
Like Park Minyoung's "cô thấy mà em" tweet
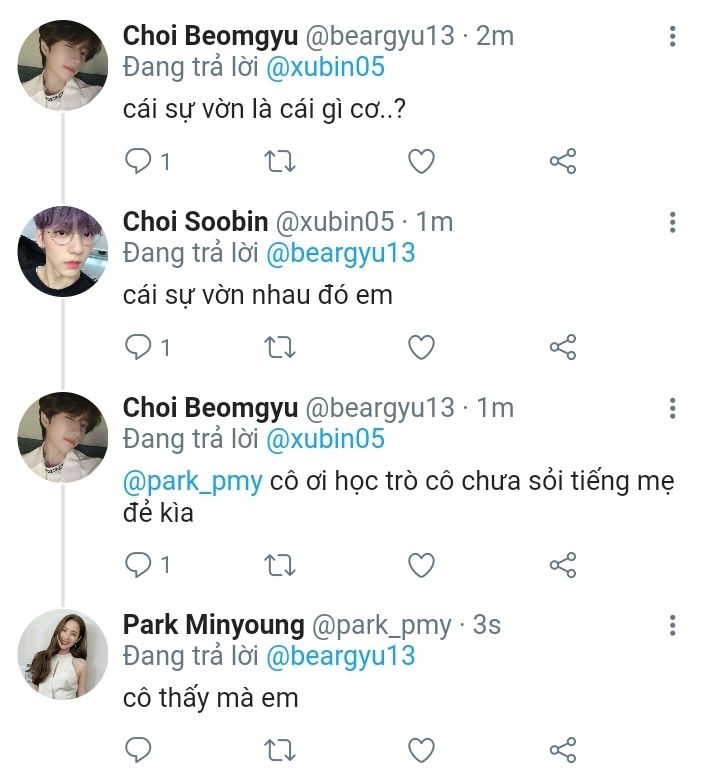(422, 750)
